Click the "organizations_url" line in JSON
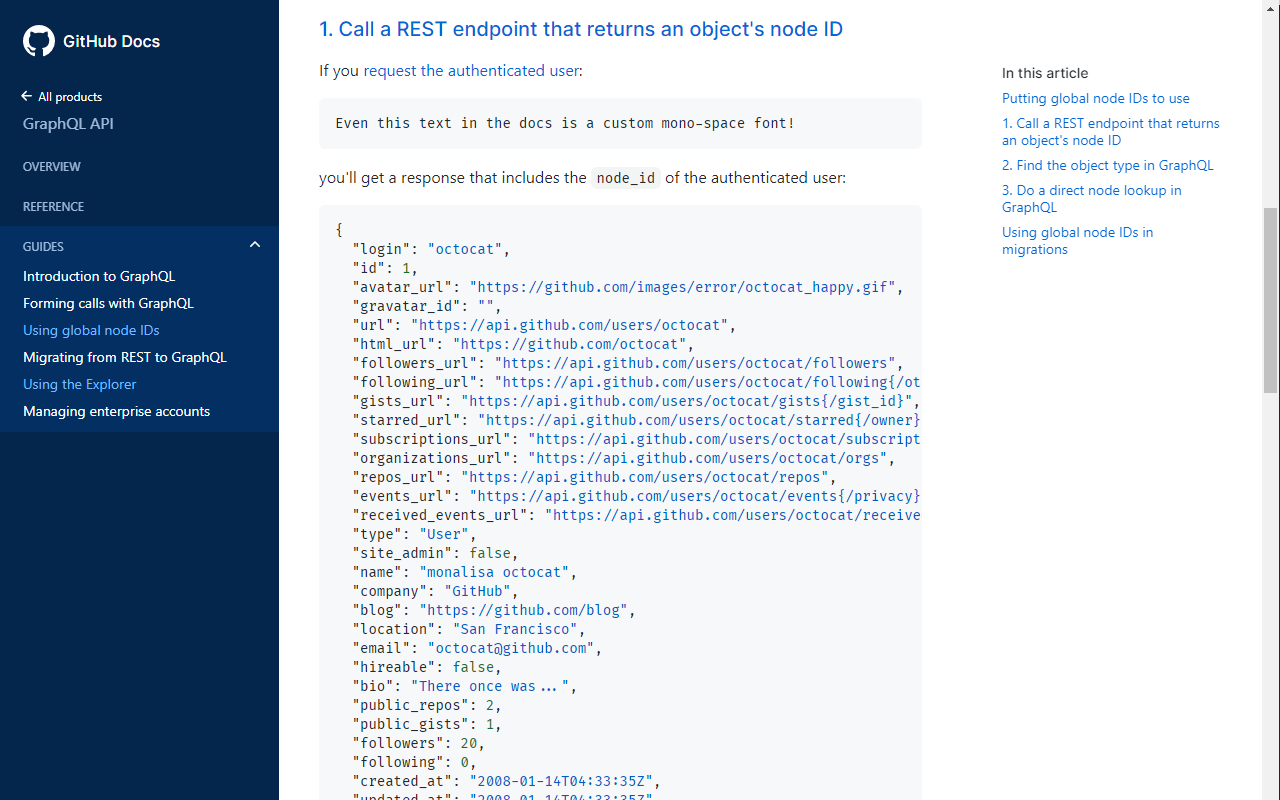The image size is (1280, 800). (623, 458)
